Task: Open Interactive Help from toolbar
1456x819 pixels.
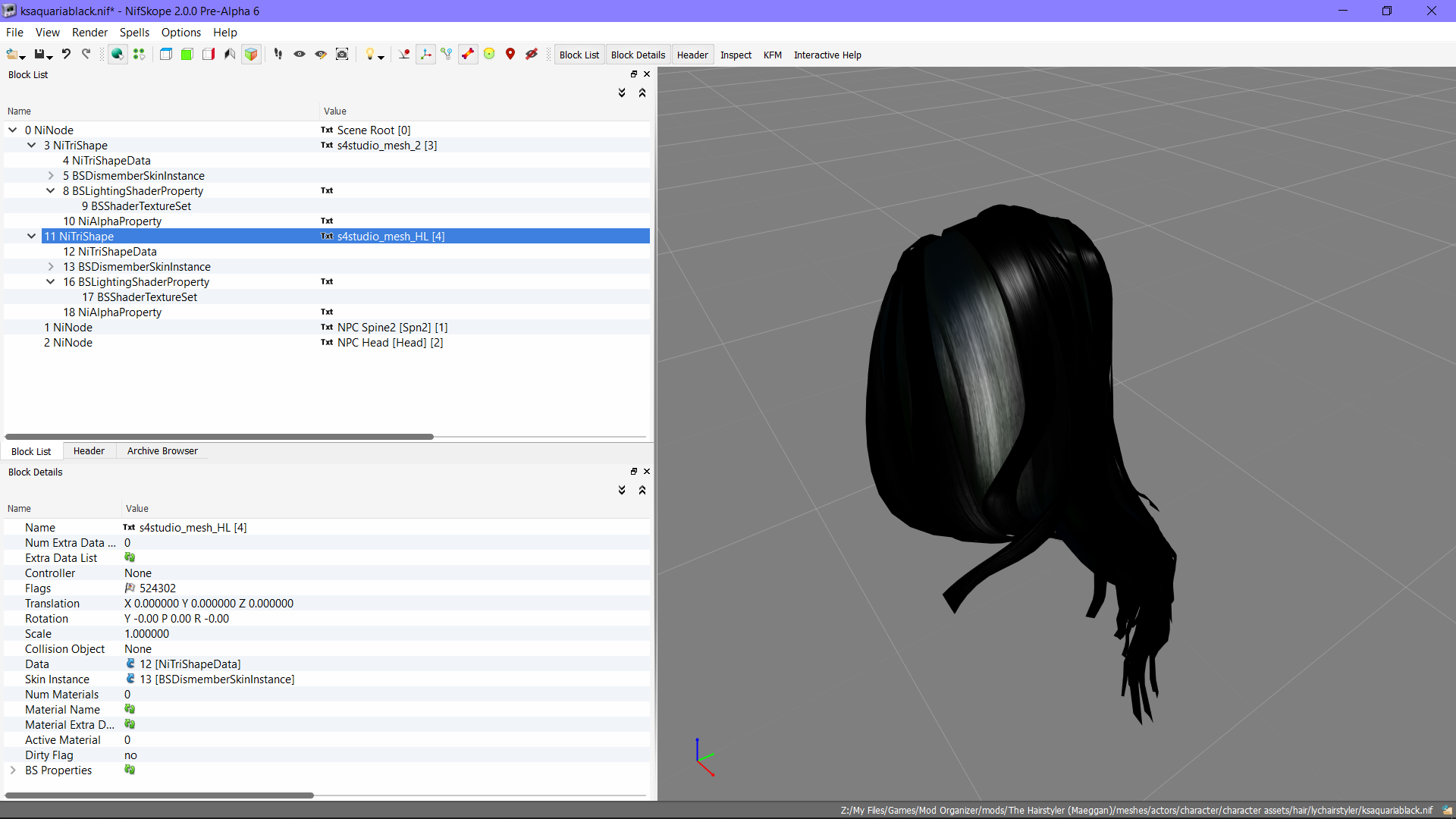Action: click(x=827, y=55)
